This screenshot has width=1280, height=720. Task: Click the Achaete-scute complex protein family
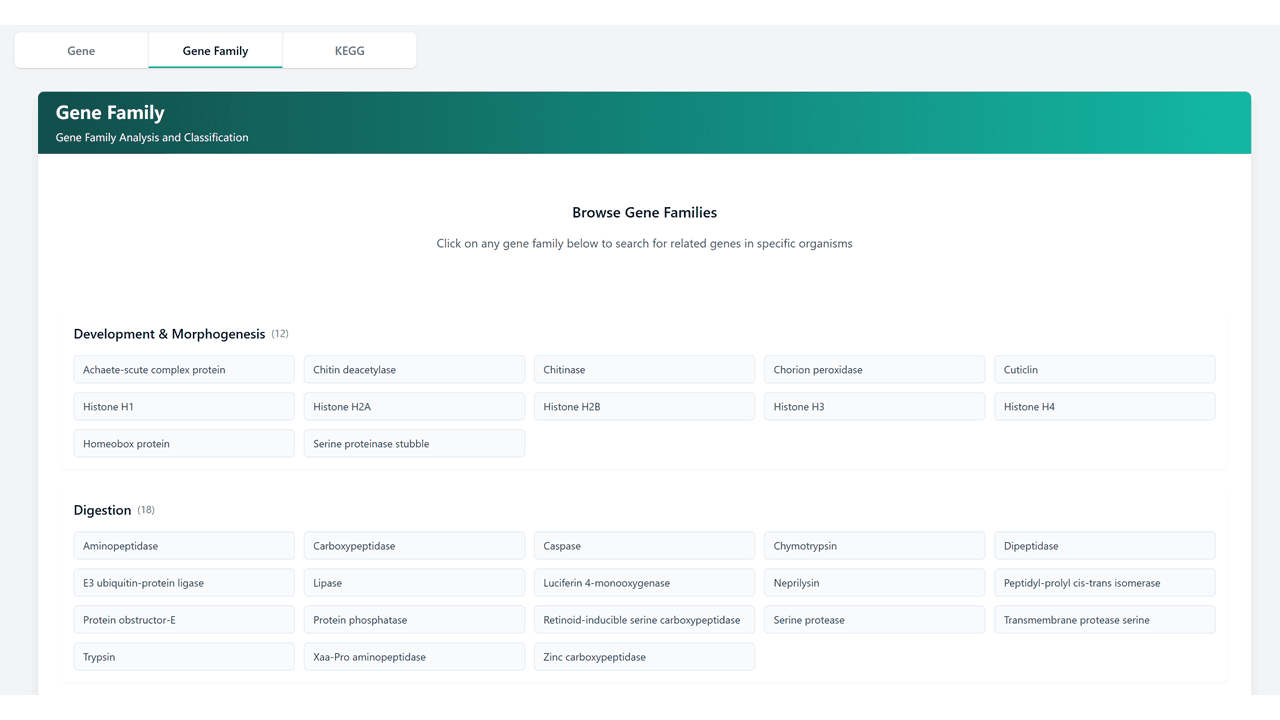[x=184, y=370]
